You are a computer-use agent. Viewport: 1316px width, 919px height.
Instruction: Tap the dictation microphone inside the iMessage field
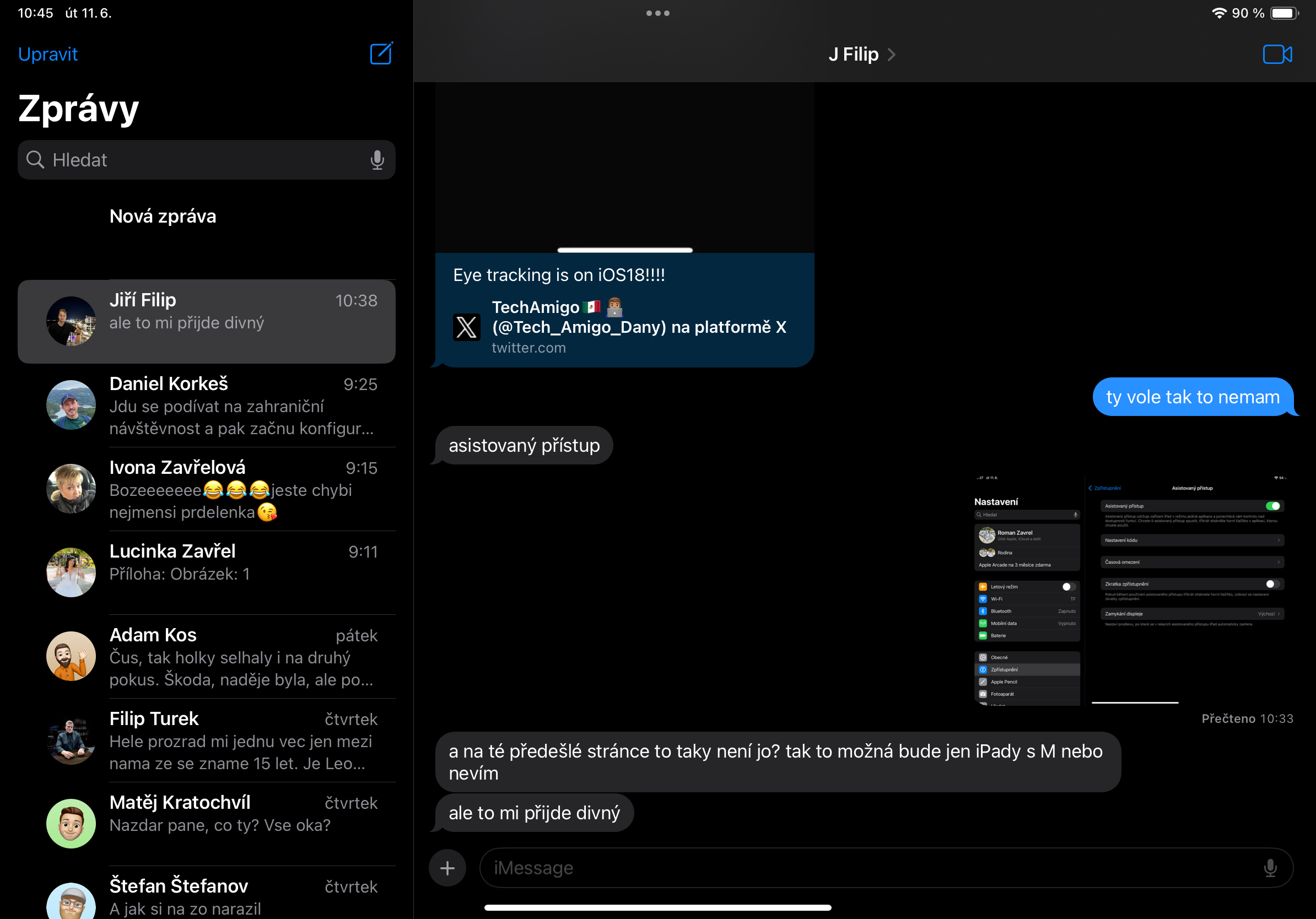coord(1271,867)
